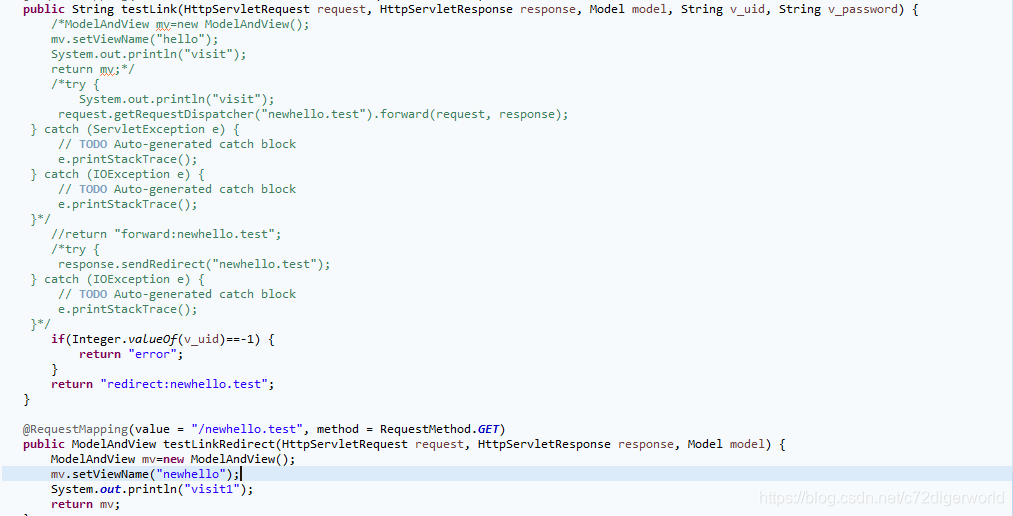1013x516 pixels.
Task: Click the "catch (ServletException e)" line
Action: (x=134, y=129)
